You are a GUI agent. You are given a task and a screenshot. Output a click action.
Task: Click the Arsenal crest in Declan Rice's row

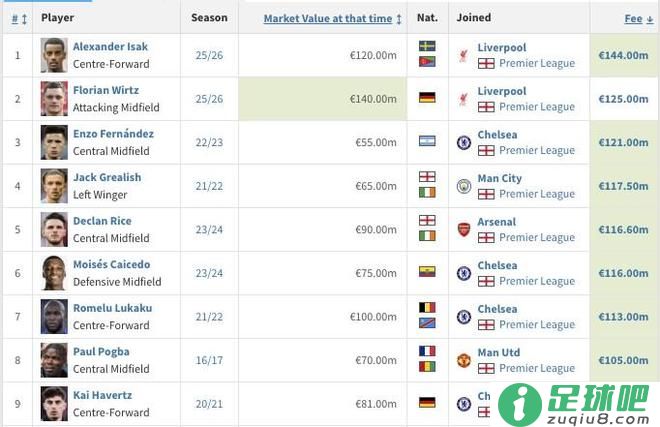[463, 229]
